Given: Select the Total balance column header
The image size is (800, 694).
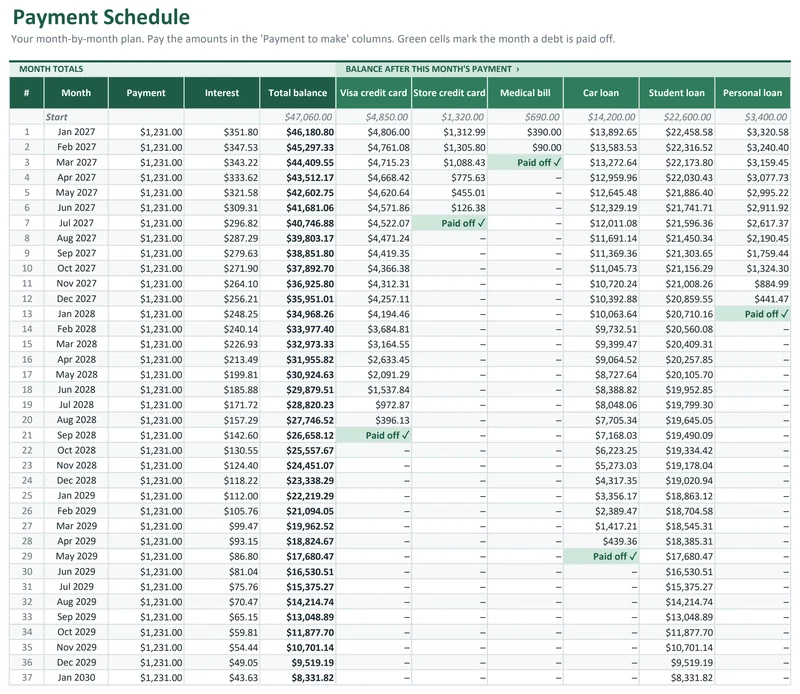Looking at the screenshot, I should click(297, 93).
